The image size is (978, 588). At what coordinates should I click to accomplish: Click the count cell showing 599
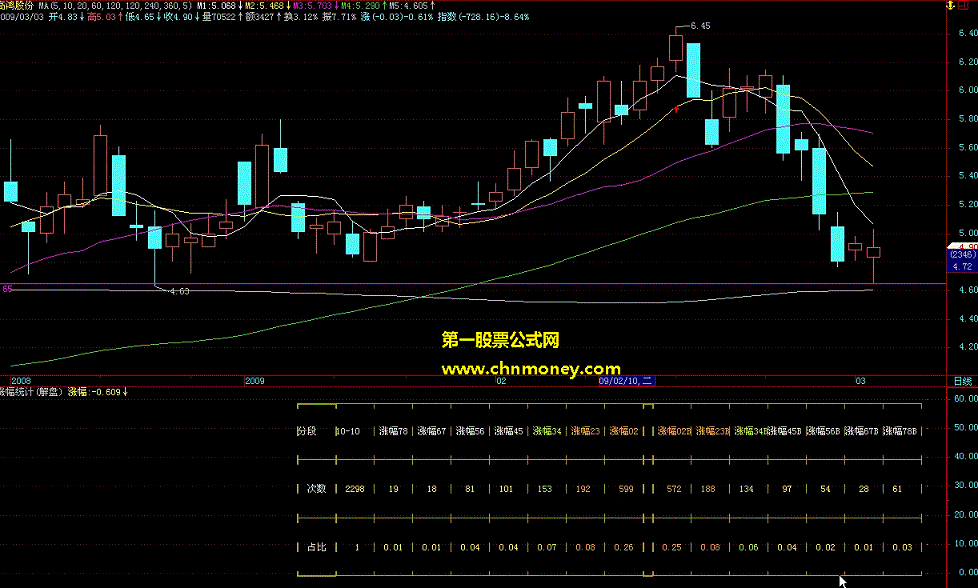pos(626,489)
